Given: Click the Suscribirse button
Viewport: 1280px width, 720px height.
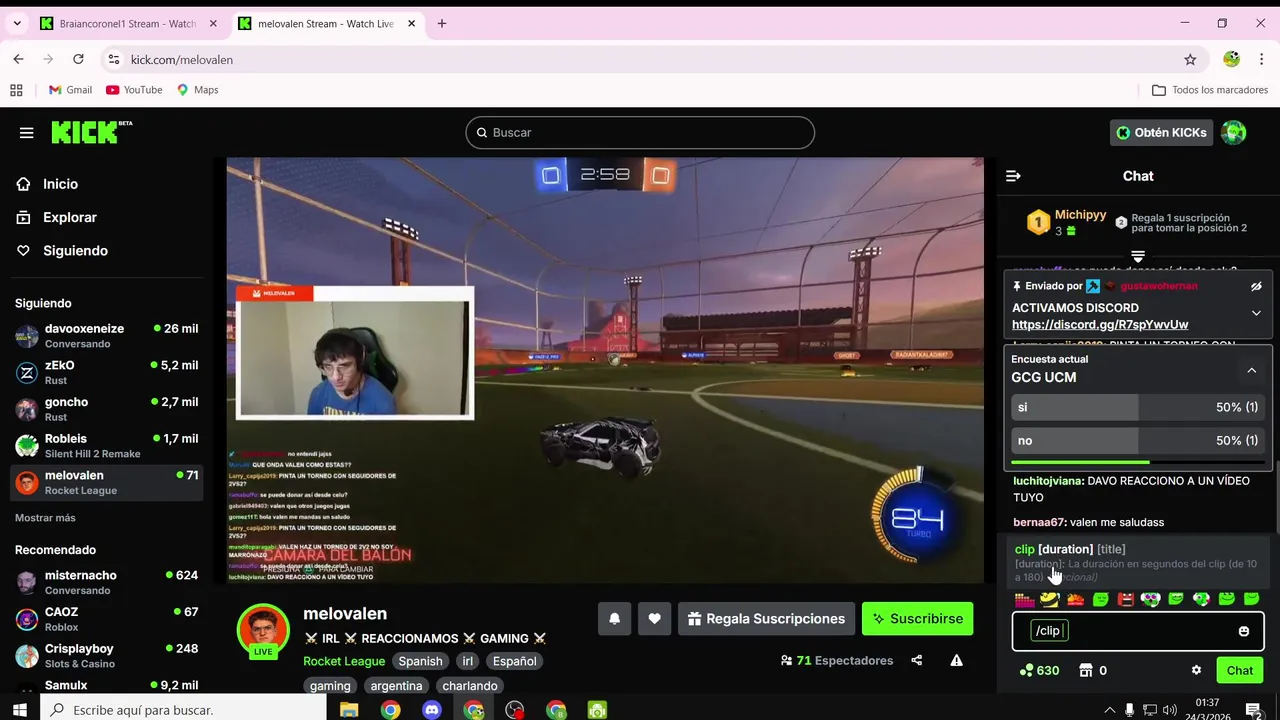Looking at the screenshot, I should [x=918, y=619].
